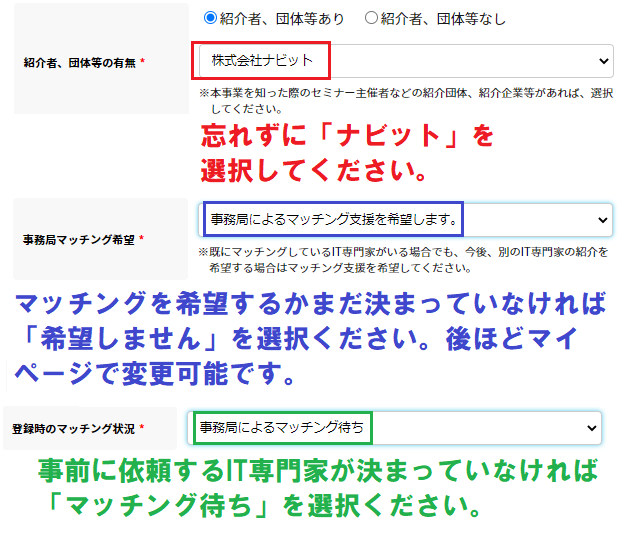Click the red asterisk beside 紹介者、団体等の有無
636x535 pixels.
(x=143, y=62)
